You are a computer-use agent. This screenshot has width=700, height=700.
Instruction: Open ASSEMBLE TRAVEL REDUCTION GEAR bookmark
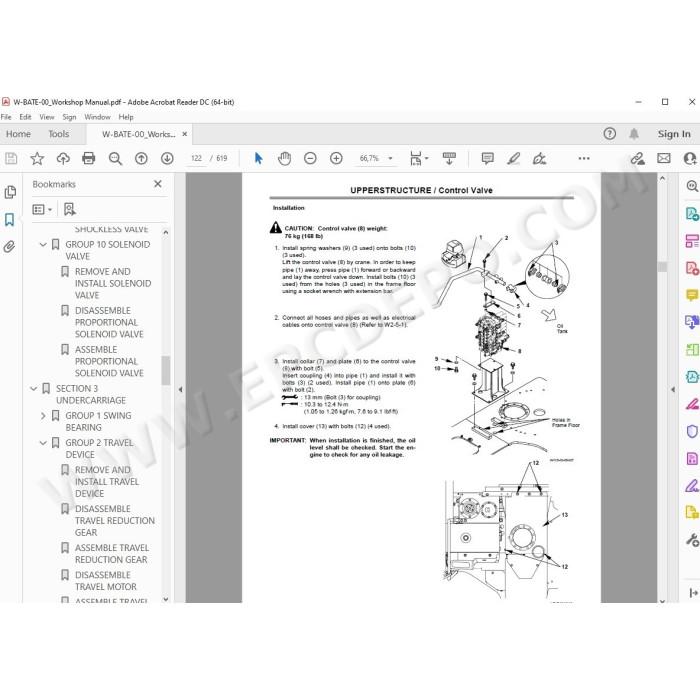coord(112,554)
